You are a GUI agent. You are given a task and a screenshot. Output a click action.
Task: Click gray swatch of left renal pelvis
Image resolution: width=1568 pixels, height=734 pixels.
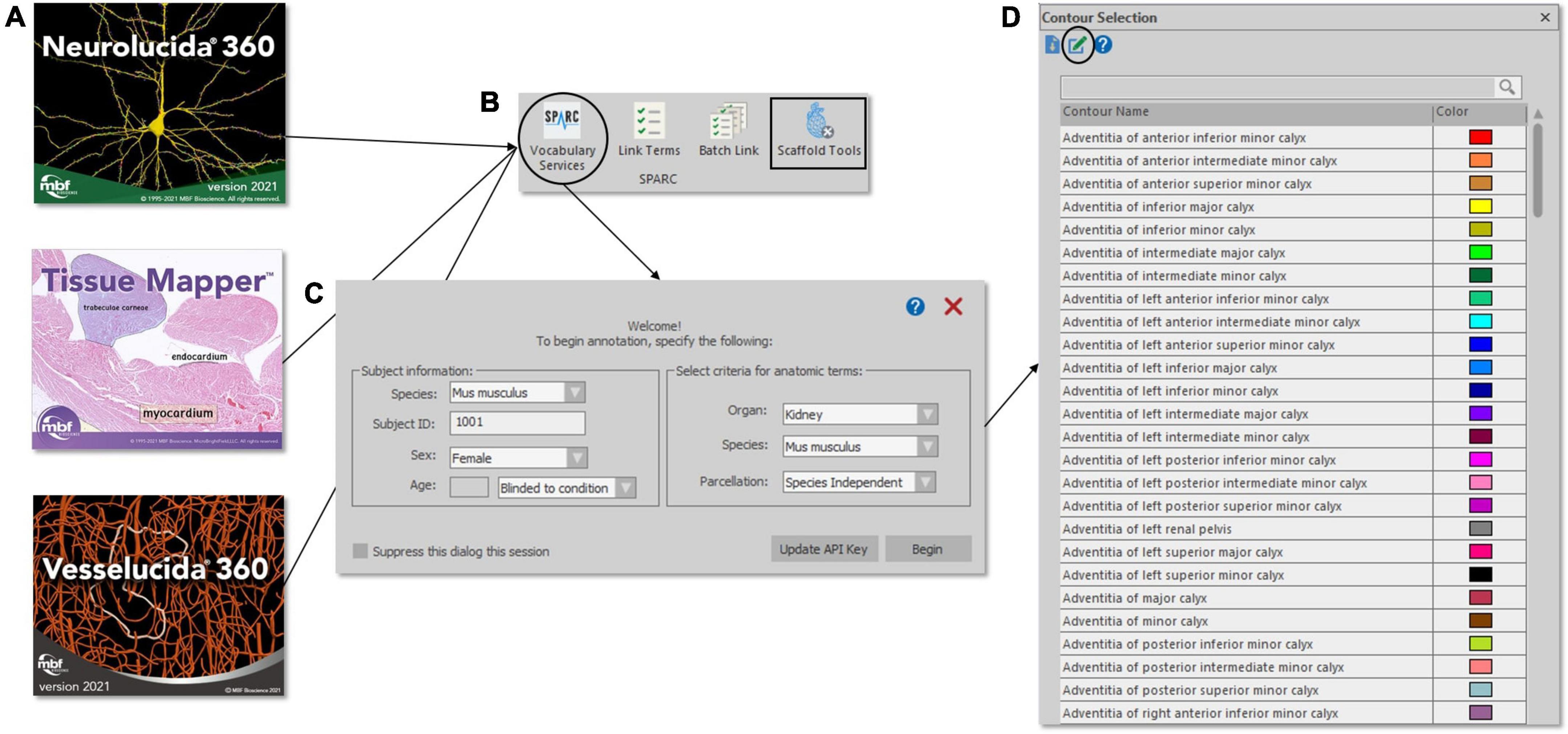tap(1480, 529)
